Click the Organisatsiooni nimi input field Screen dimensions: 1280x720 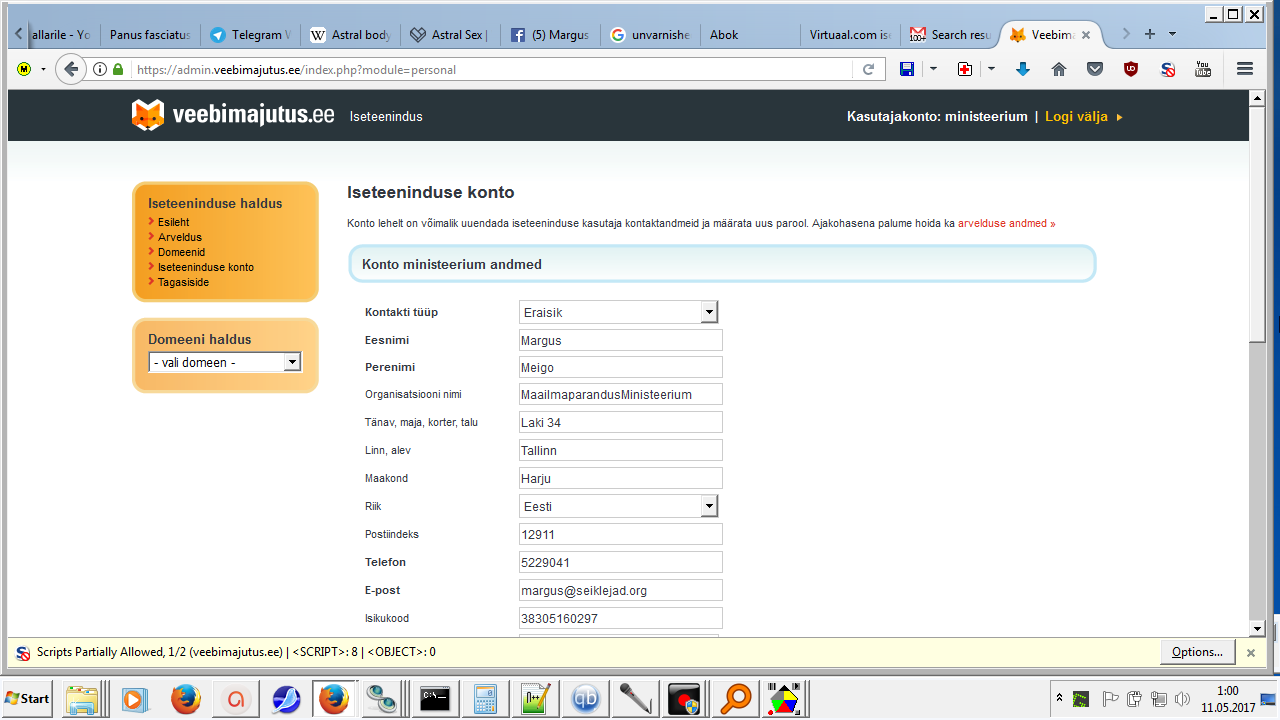pos(621,394)
